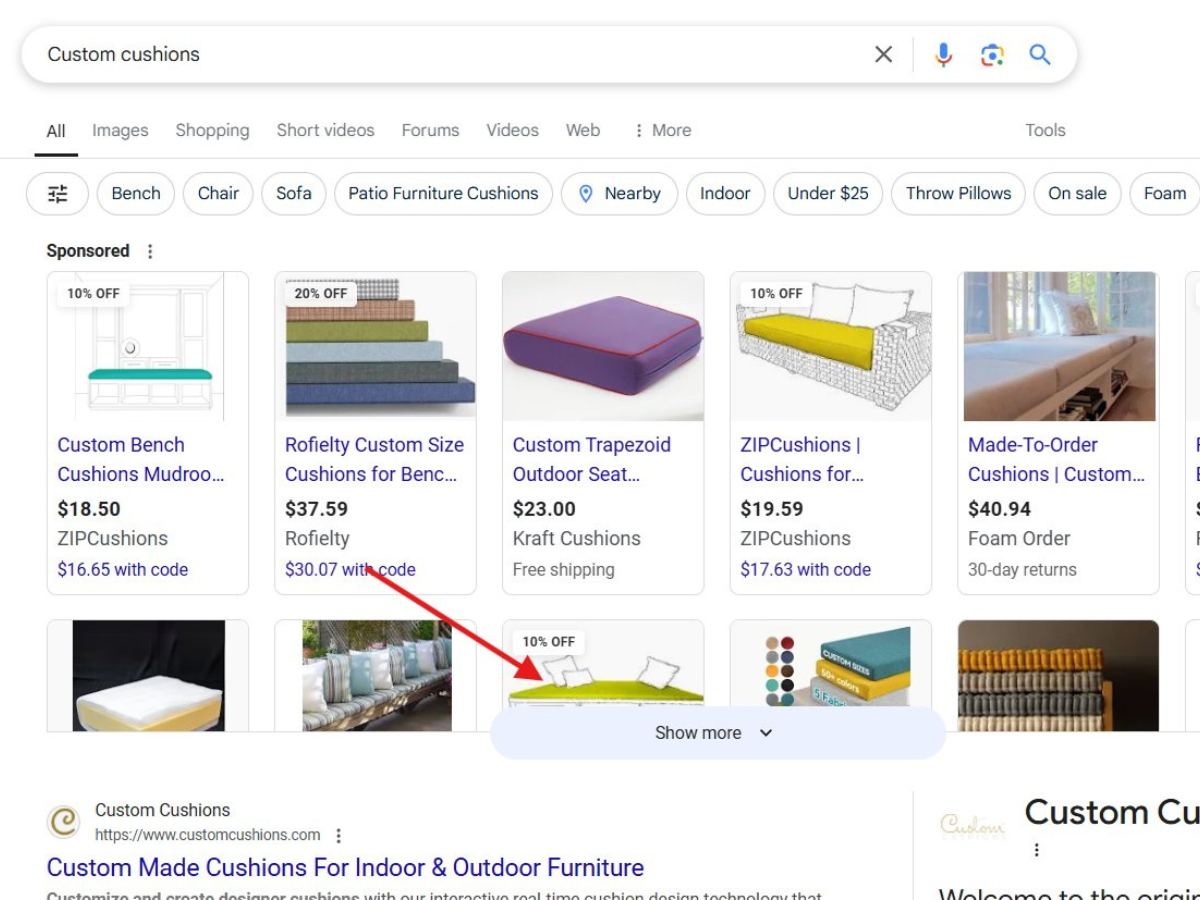
Task: Click the stacked colored cushions image
Action: 376,346
